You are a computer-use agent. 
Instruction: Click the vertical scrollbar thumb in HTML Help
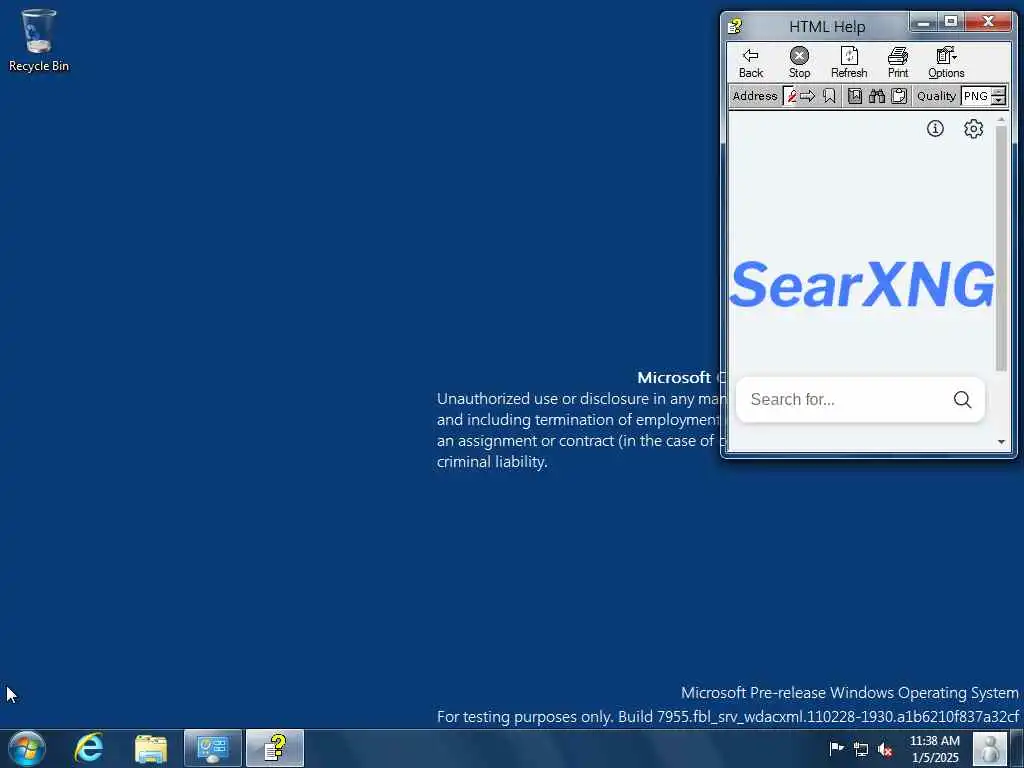[x=1000, y=248]
